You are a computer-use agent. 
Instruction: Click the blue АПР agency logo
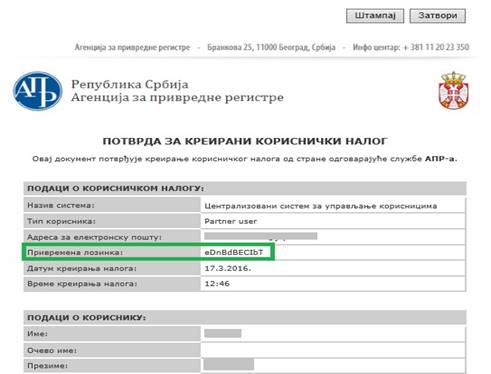click(38, 91)
